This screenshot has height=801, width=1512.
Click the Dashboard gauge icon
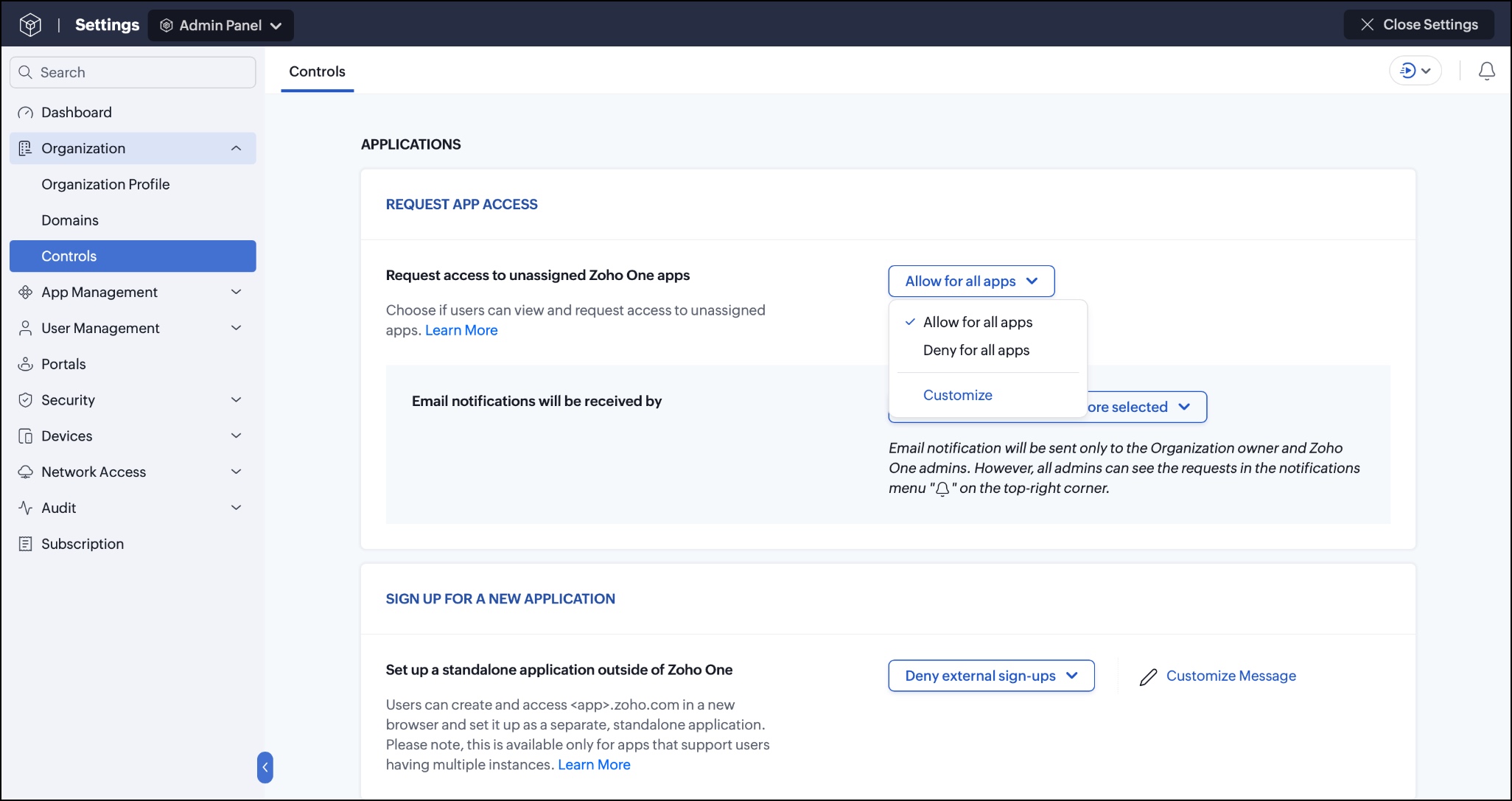click(x=25, y=113)
